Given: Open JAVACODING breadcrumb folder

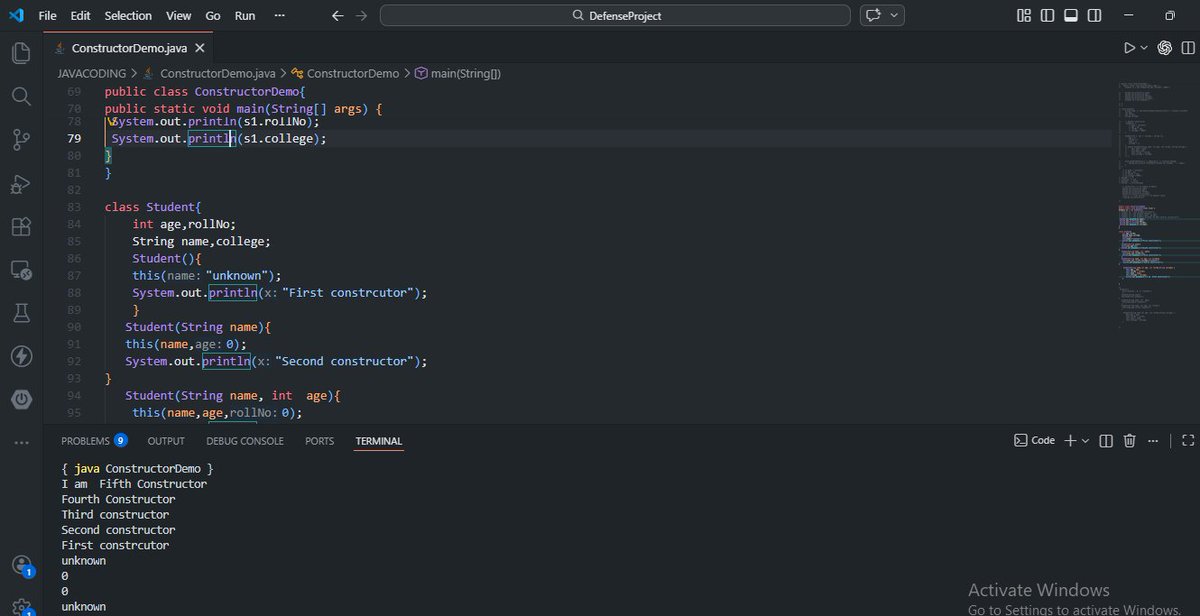Looking at the screenshot, I should pyautogui.click(x=92, y=73).
